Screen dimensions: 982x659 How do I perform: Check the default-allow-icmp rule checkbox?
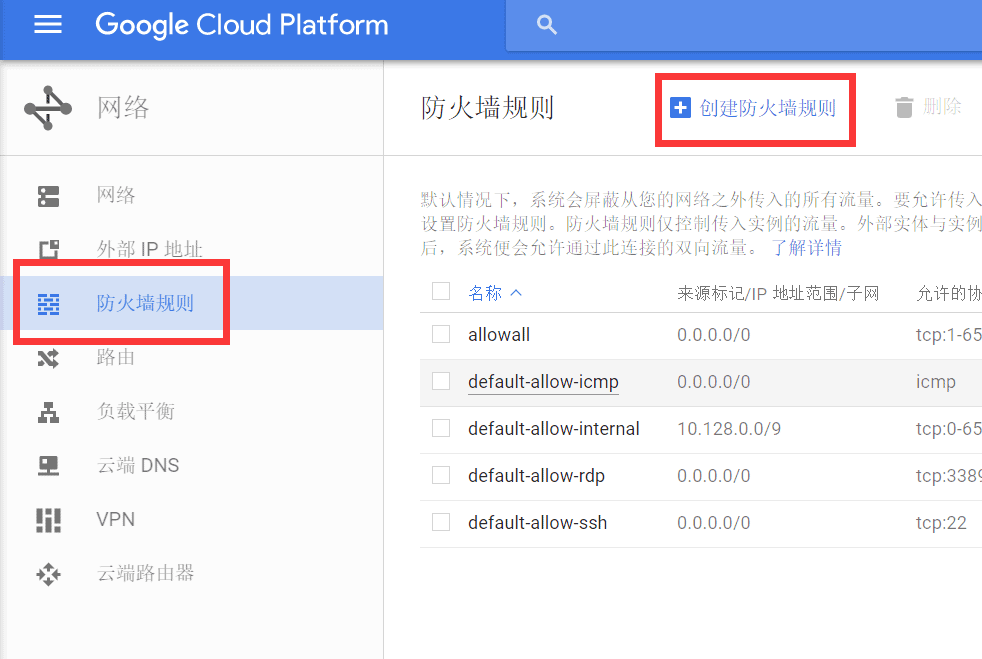coord(441,381)
